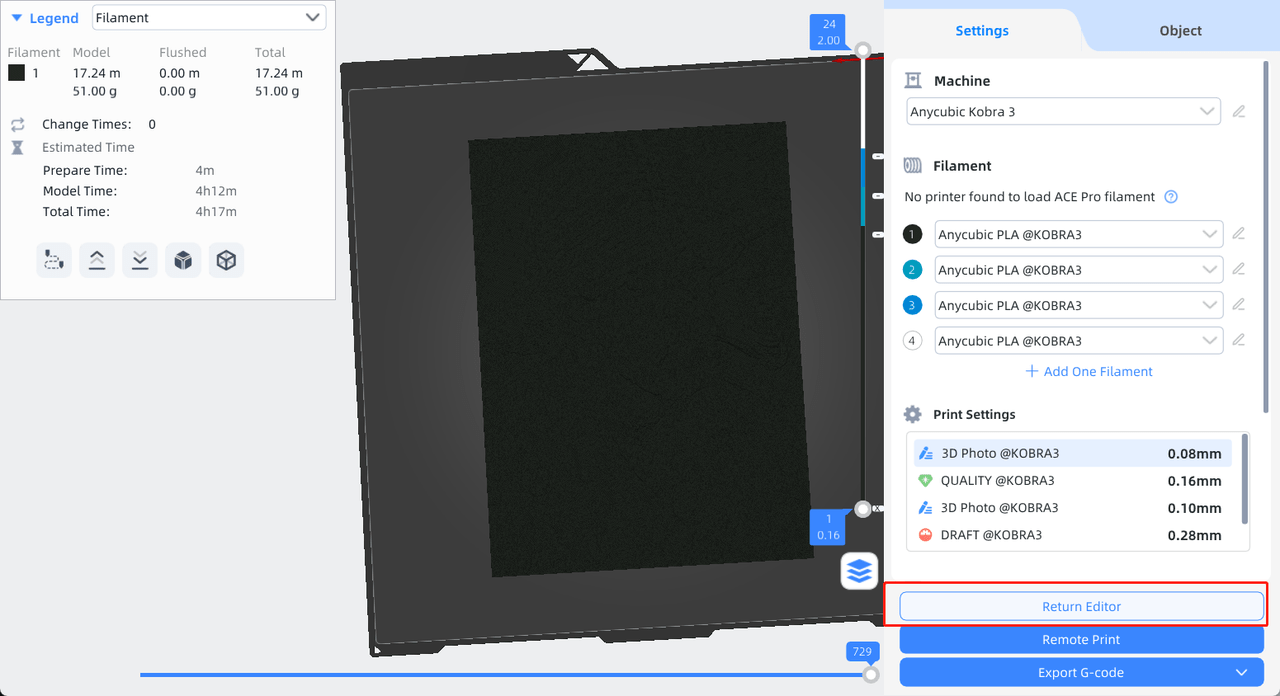Toggle the travel path display icon
1280x696 pixels.
(53, 259)
